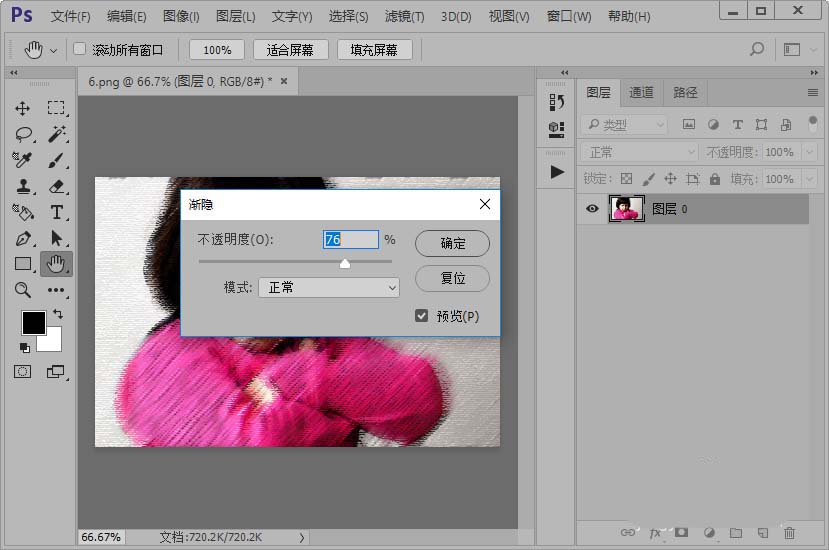Screen dimensions: 829x550
Task: Select the Pen tool
Action: click(23, 239)
